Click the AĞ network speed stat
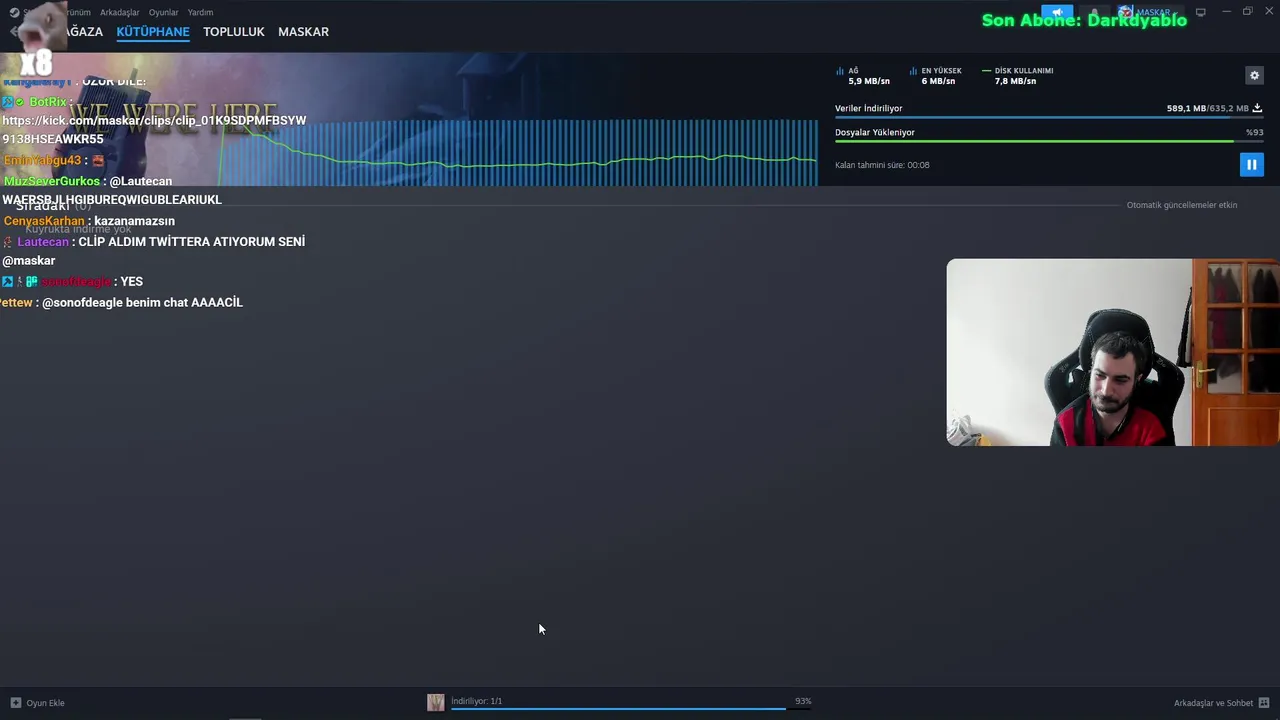The width and height of the screenshot is (1280, 720). (863, 76)
